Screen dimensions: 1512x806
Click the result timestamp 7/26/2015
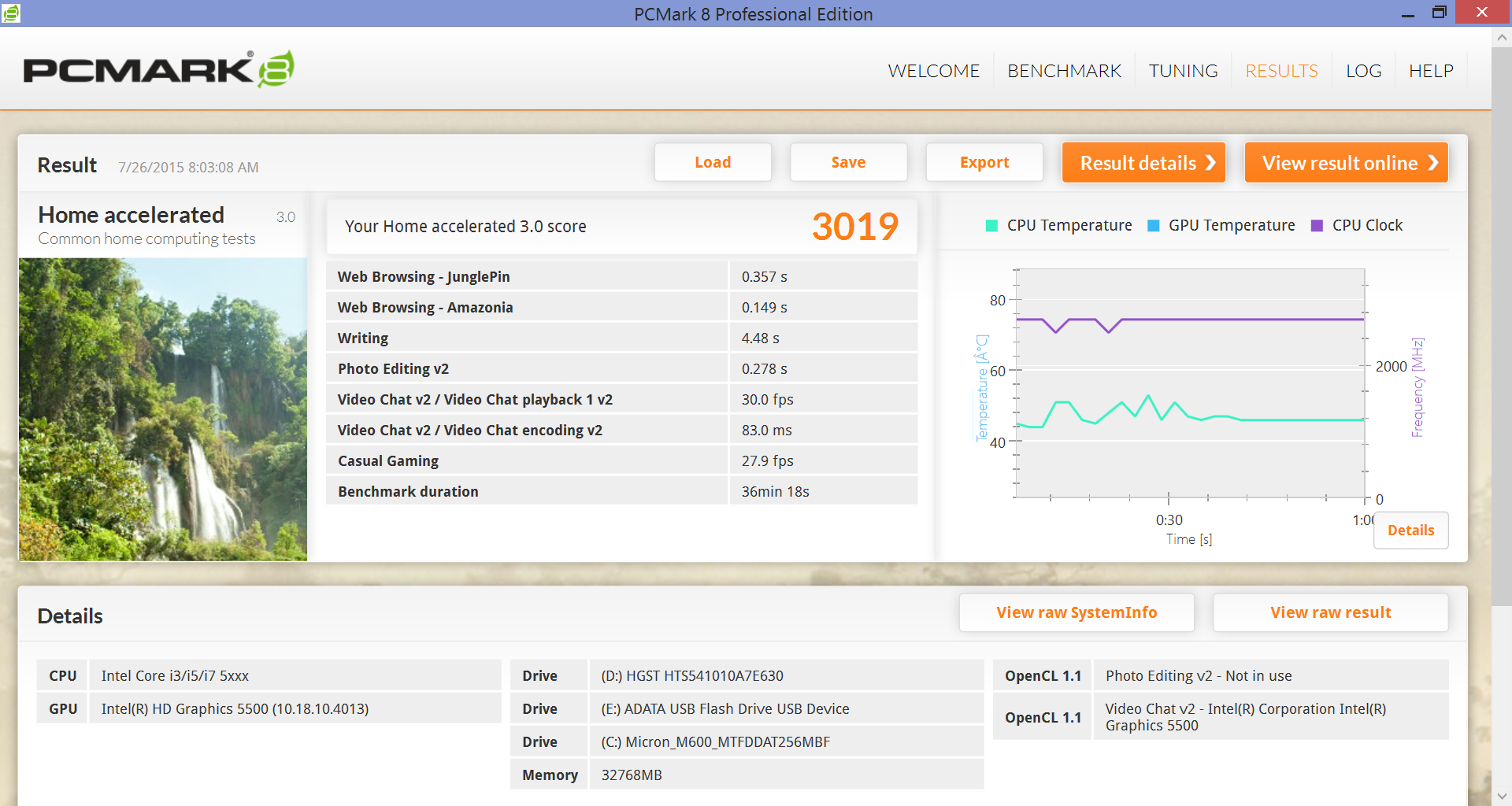pos(188,167)
